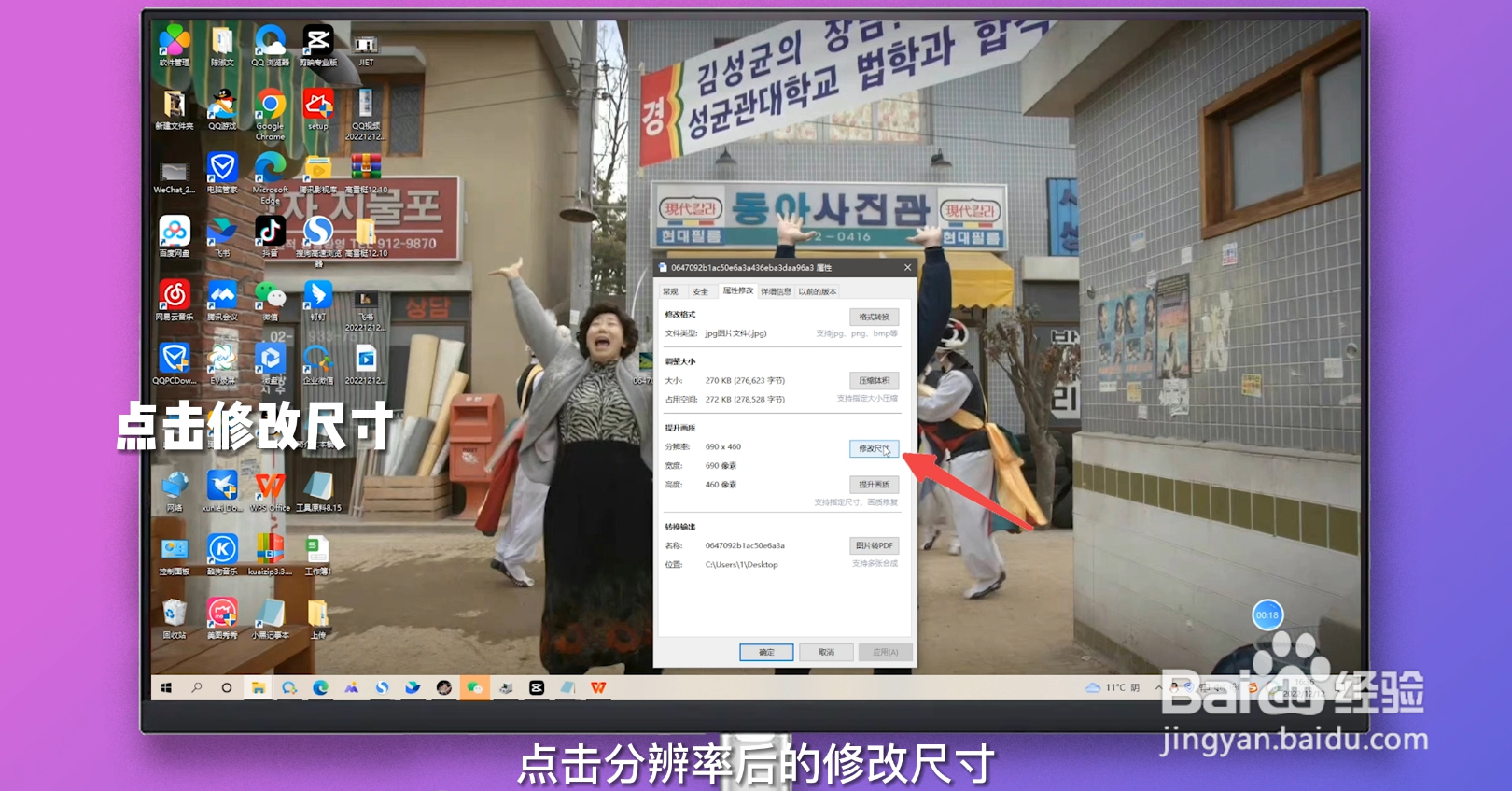This screenshot has height=791, width=1512.
Task: Open QQ浏览器 desktop shortcut
Action: [270, 47]
